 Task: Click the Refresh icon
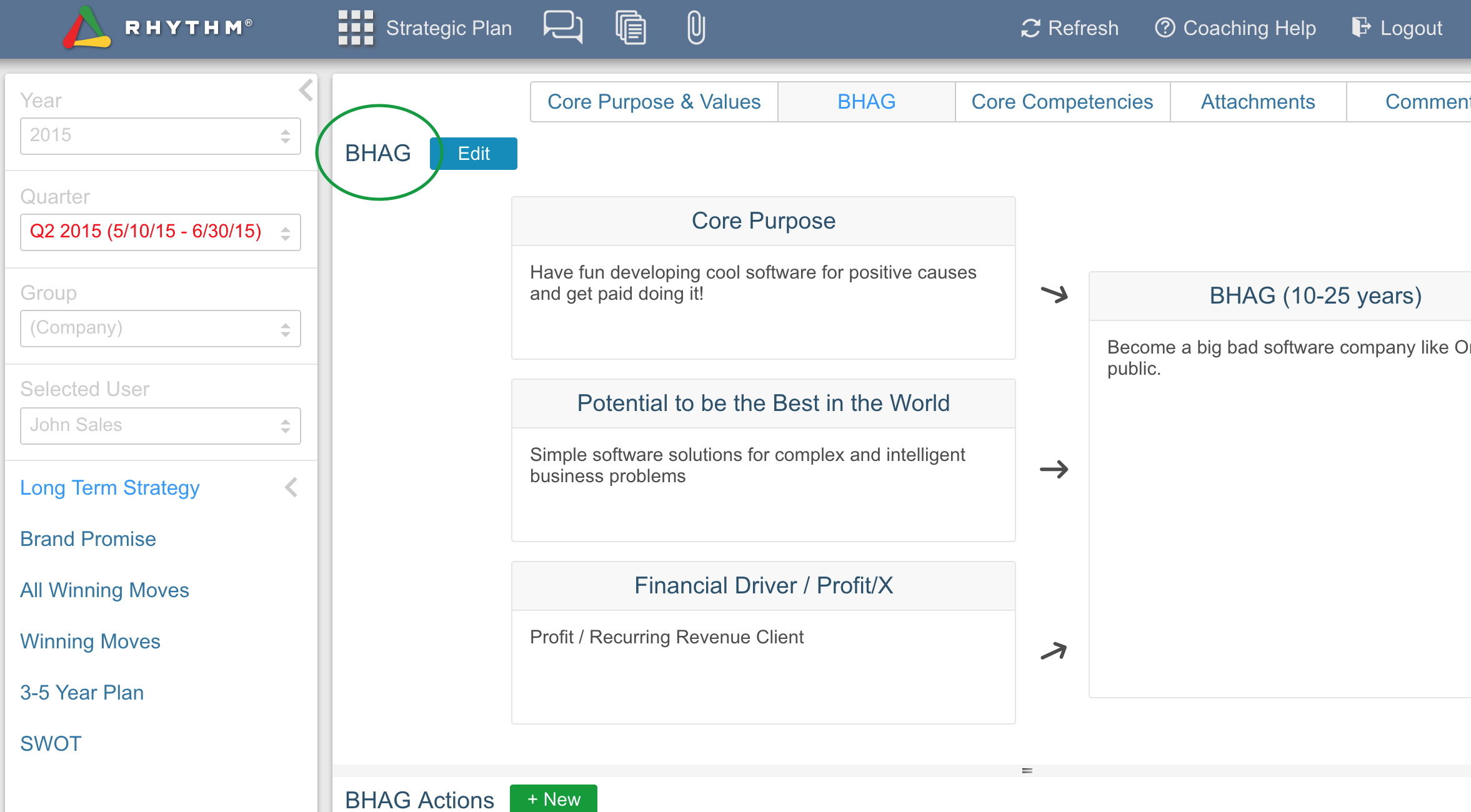[1030, 28]
